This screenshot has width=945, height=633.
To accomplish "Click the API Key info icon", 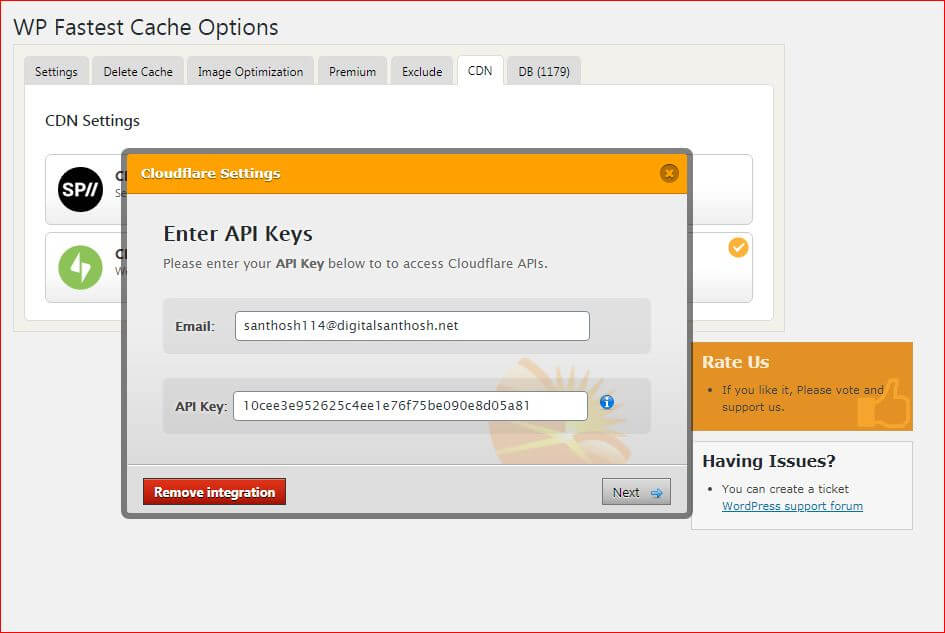I will 607,402.
